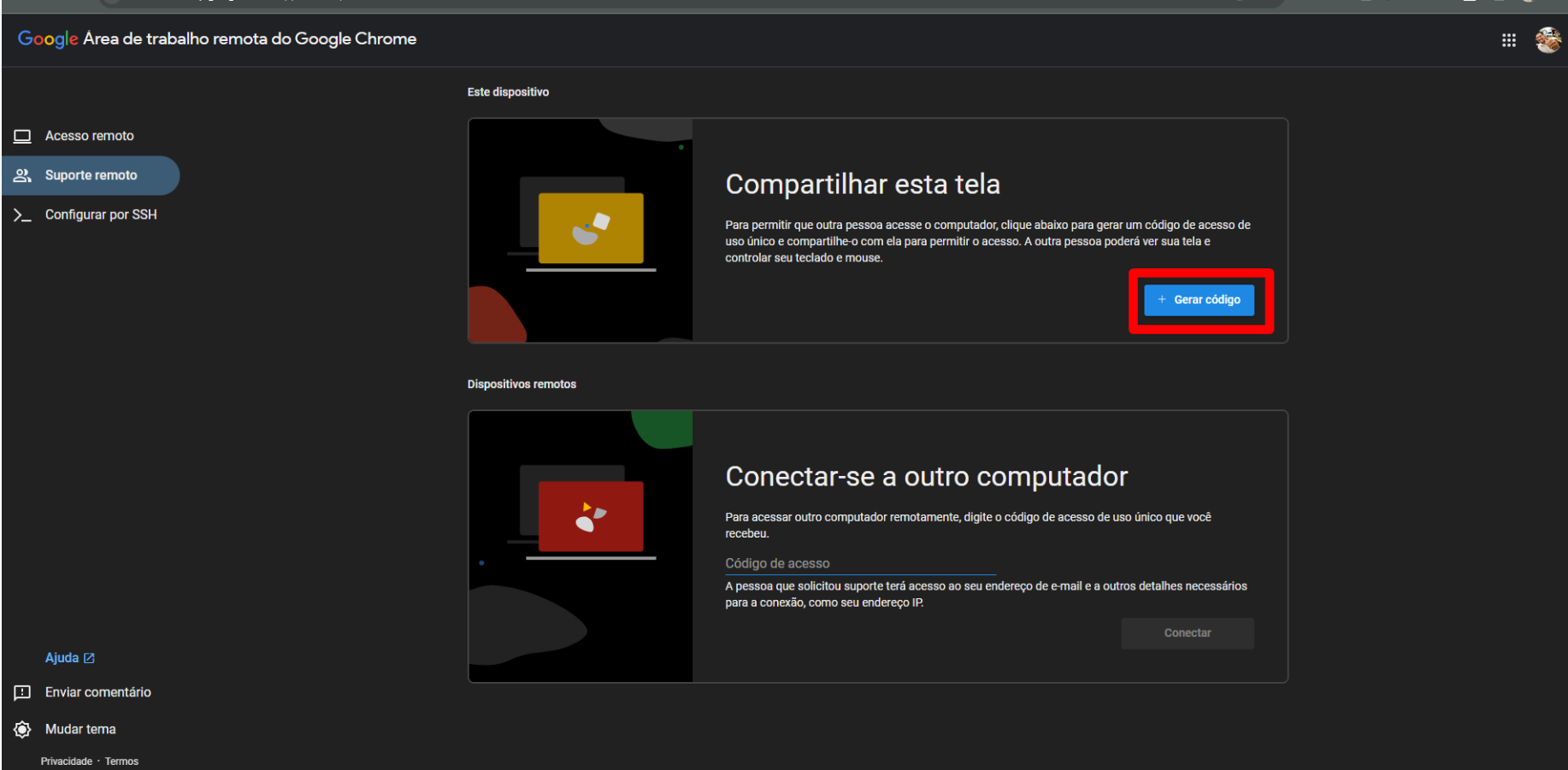Click the page title Área de trabalho remota
Screen dimensions: 1568x770
250,38
